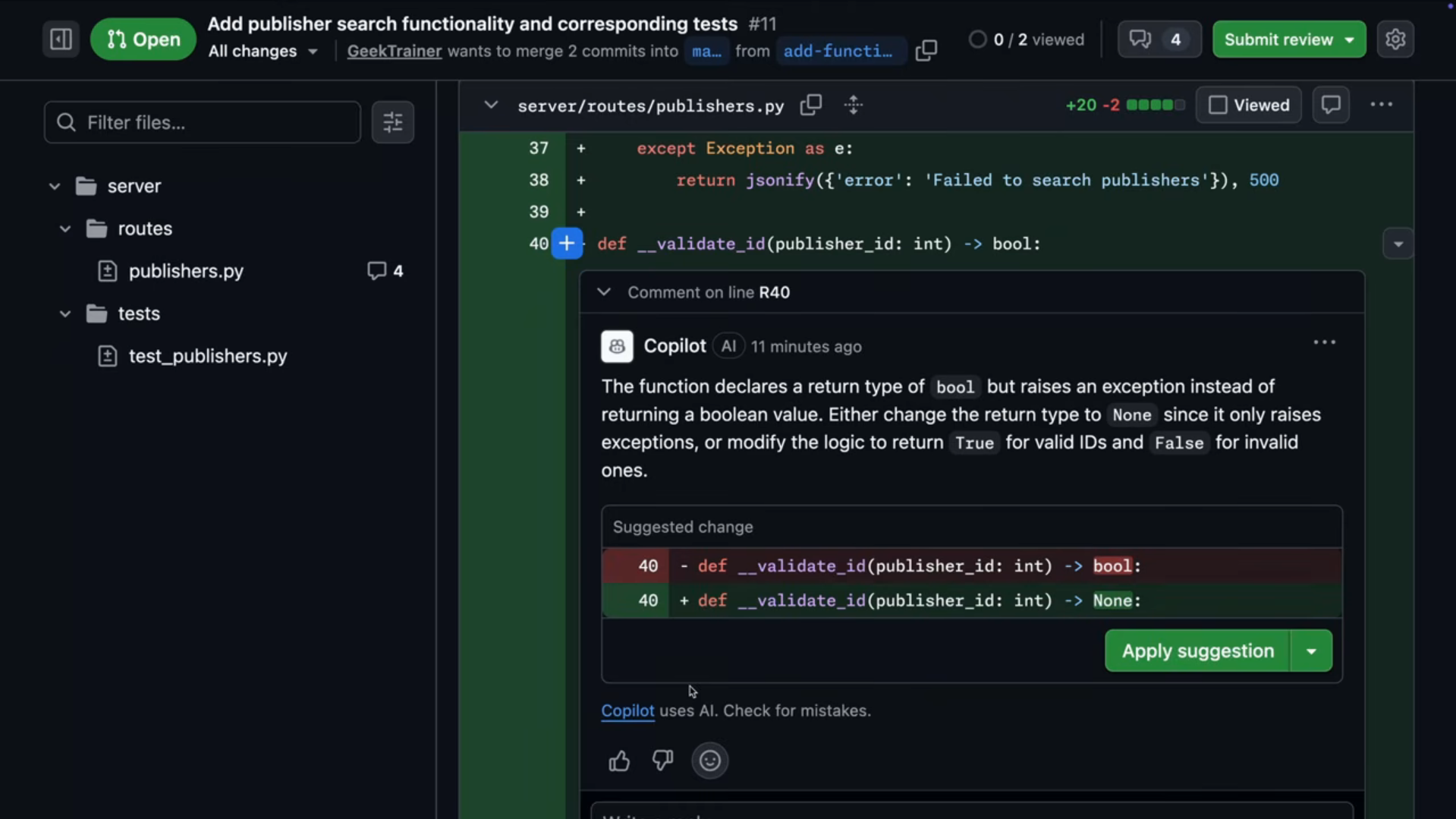The image size is (1456, 819).
Task: Mark publishers.py as Viewed
Action: point(1249,105)
